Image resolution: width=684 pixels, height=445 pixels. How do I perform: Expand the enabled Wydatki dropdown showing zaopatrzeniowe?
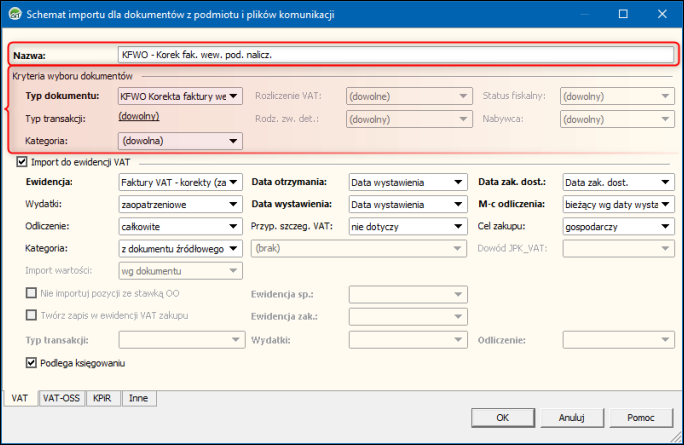180,204
